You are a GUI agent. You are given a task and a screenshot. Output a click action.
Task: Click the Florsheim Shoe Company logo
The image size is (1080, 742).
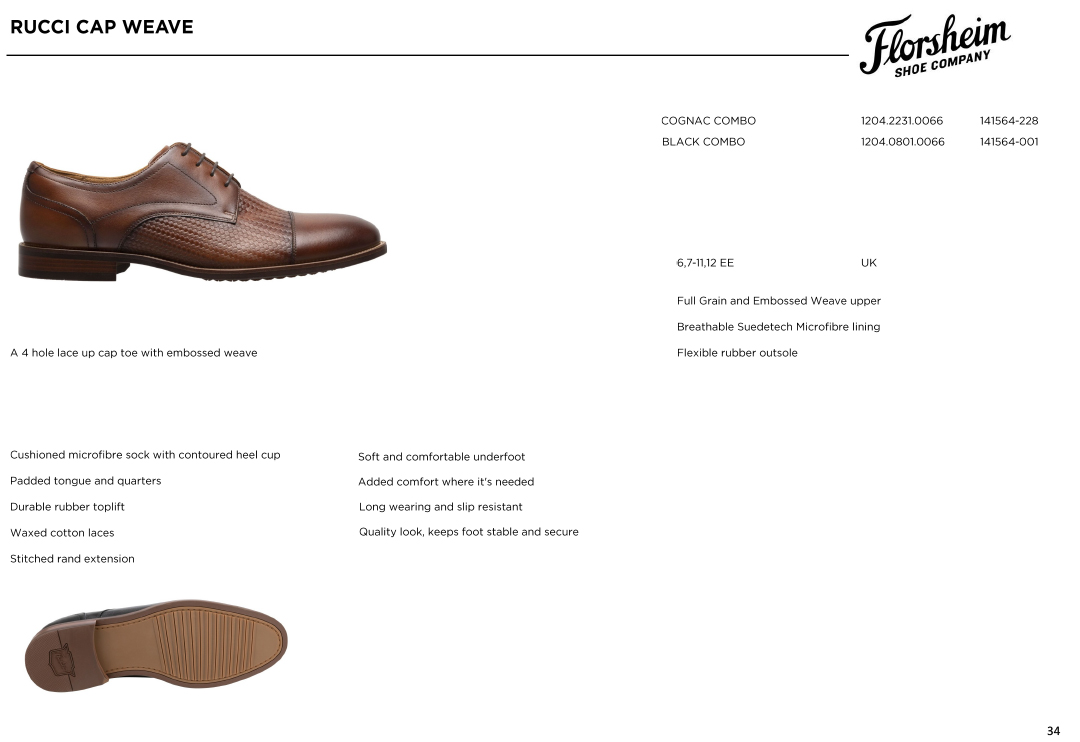click(935, 45)
